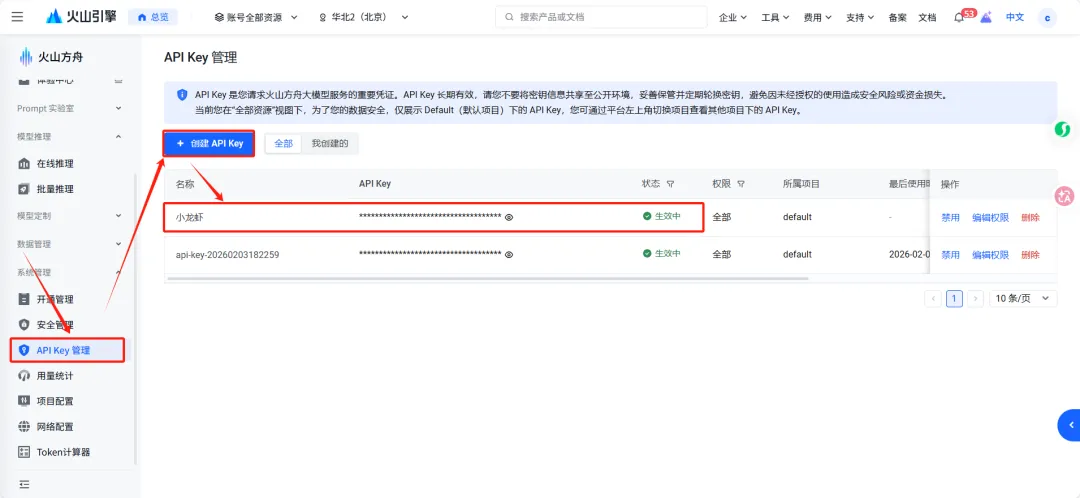Open the user avatar 'c' menu
Image resolution: width=1080 pixels, height=498 pixels.
coord(1047,18)
